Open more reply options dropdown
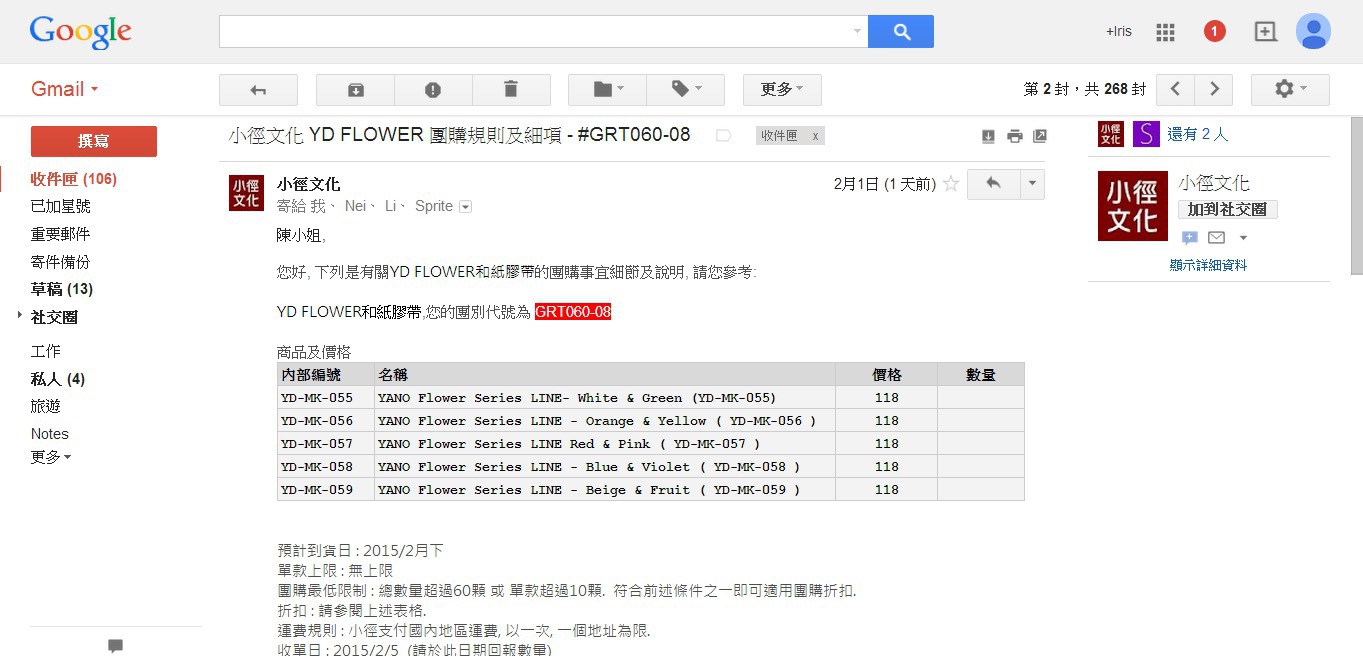The width and height of the screenshot is (1363, 659). (1032, 184)
